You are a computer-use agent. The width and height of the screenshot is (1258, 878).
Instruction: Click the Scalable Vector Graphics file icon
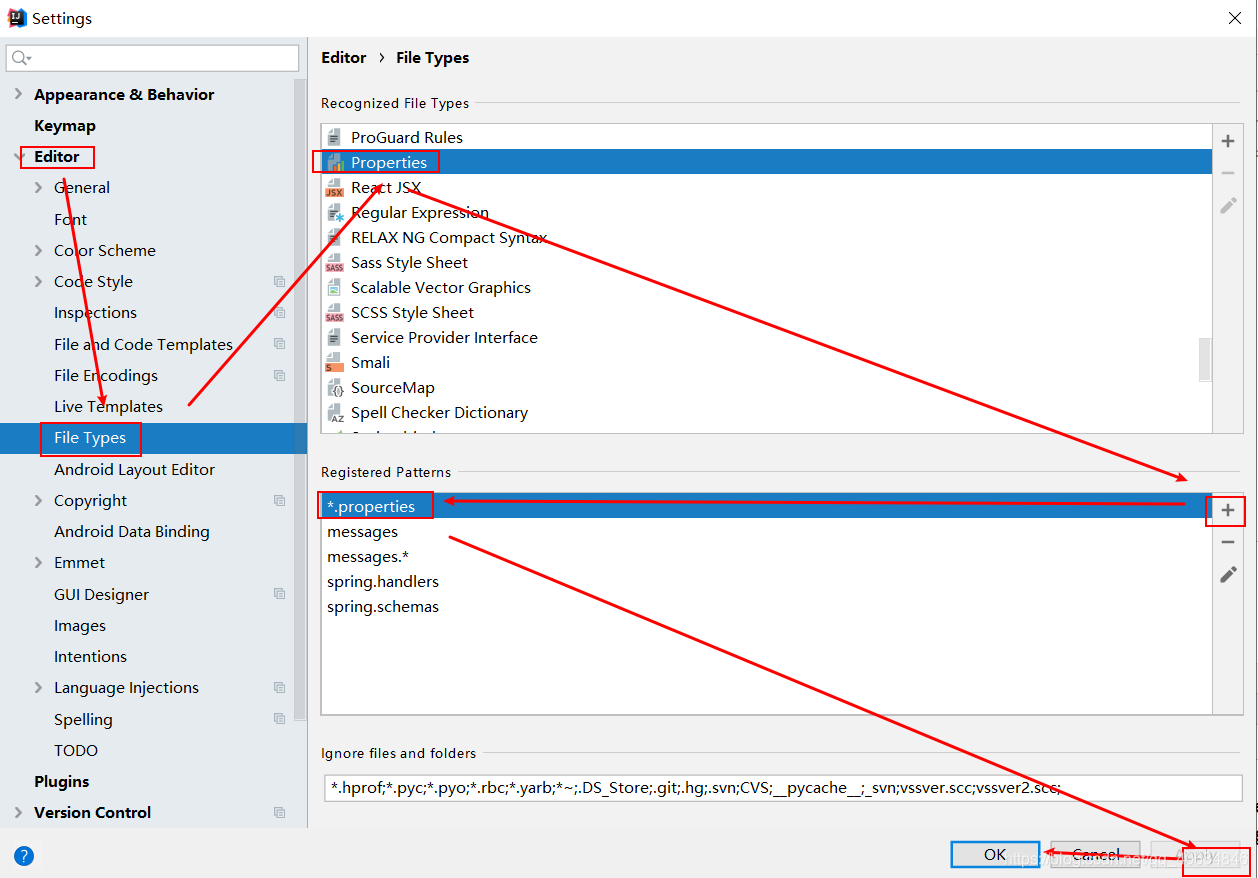(x=335, y=288)
